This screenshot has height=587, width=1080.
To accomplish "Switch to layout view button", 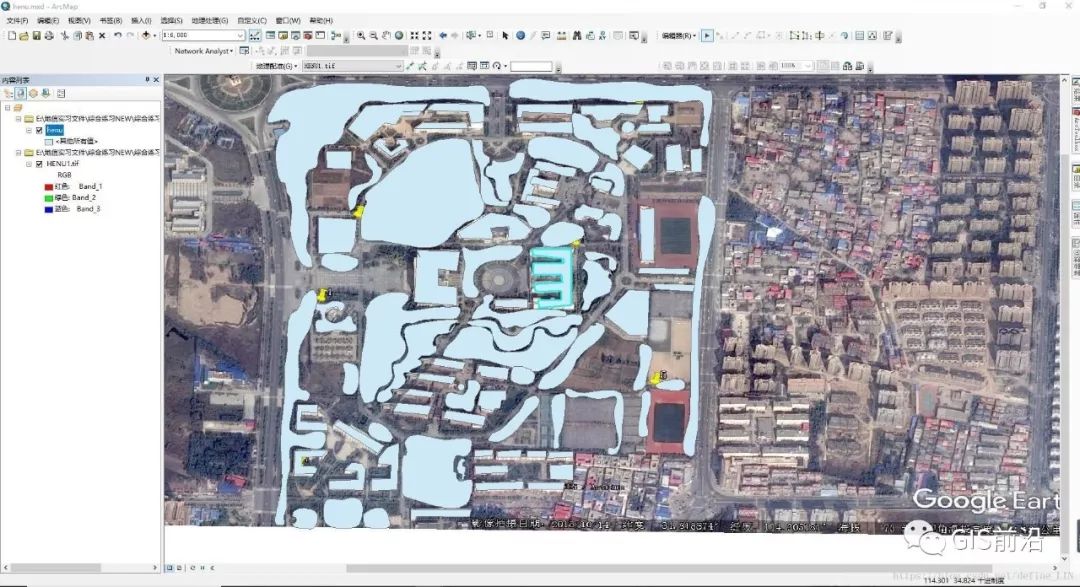I will pos(180,568).
